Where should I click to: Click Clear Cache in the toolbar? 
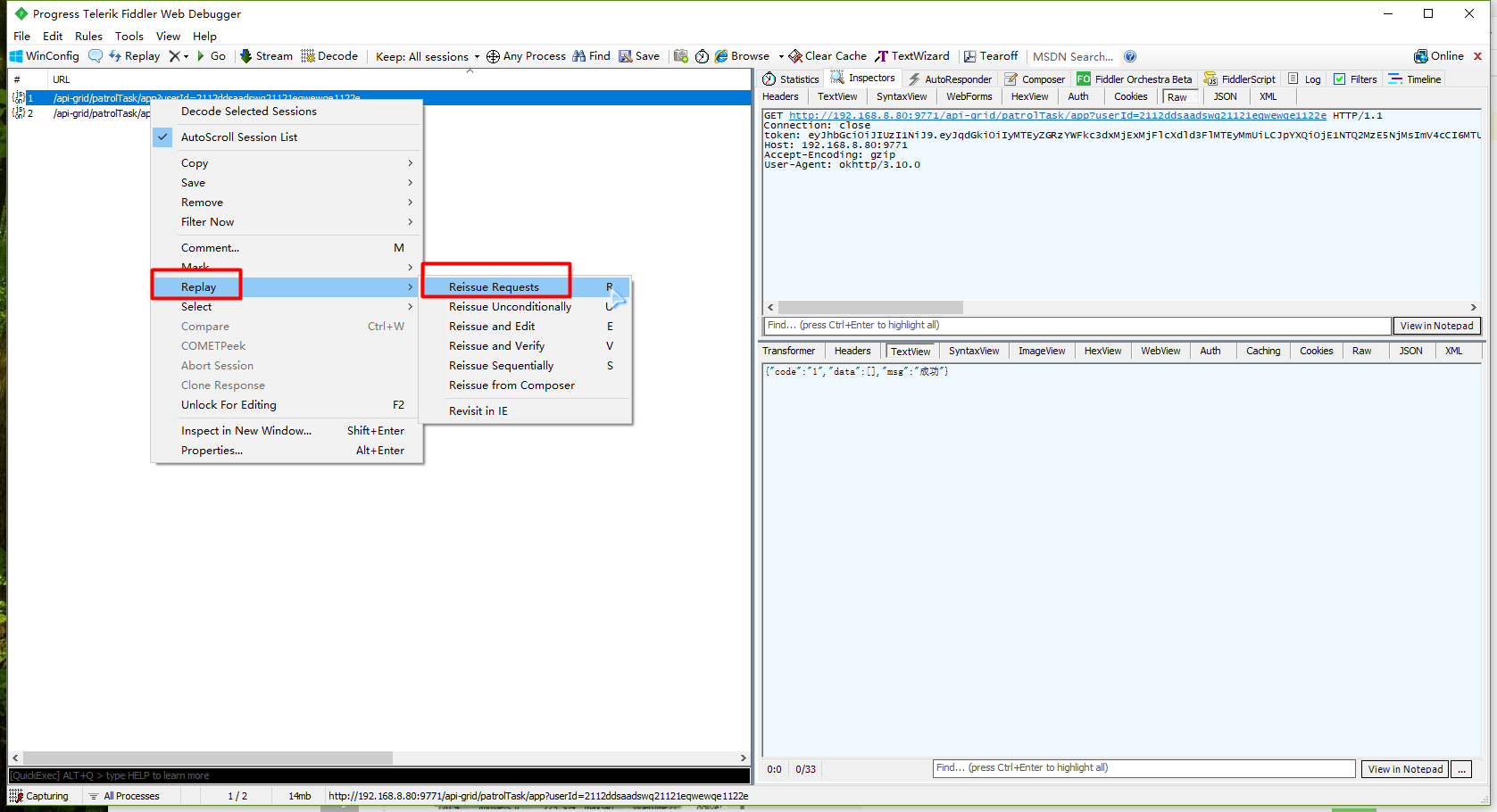828,55
